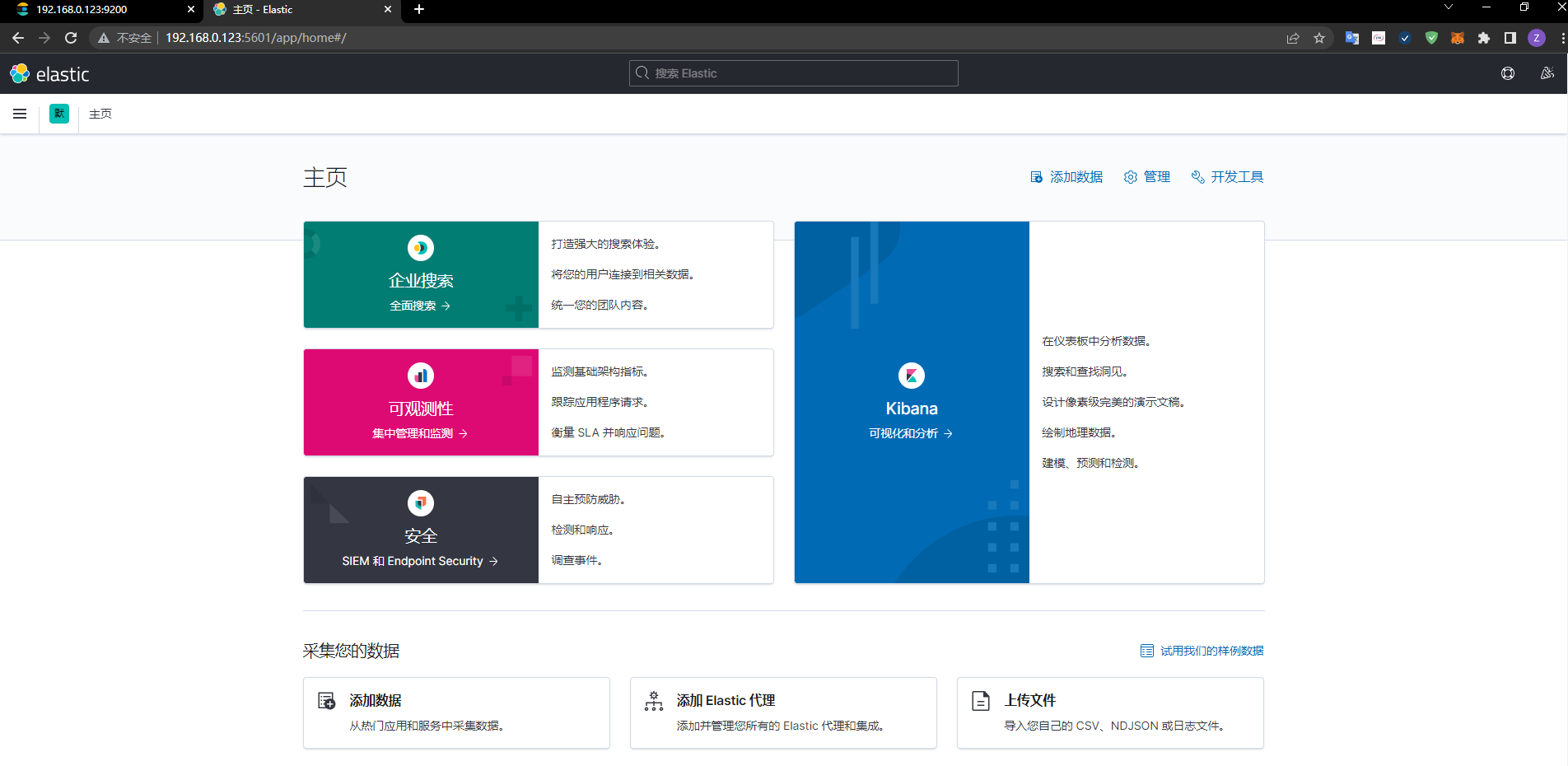Open the Chrome three-dot menu

coord(1562,38)
